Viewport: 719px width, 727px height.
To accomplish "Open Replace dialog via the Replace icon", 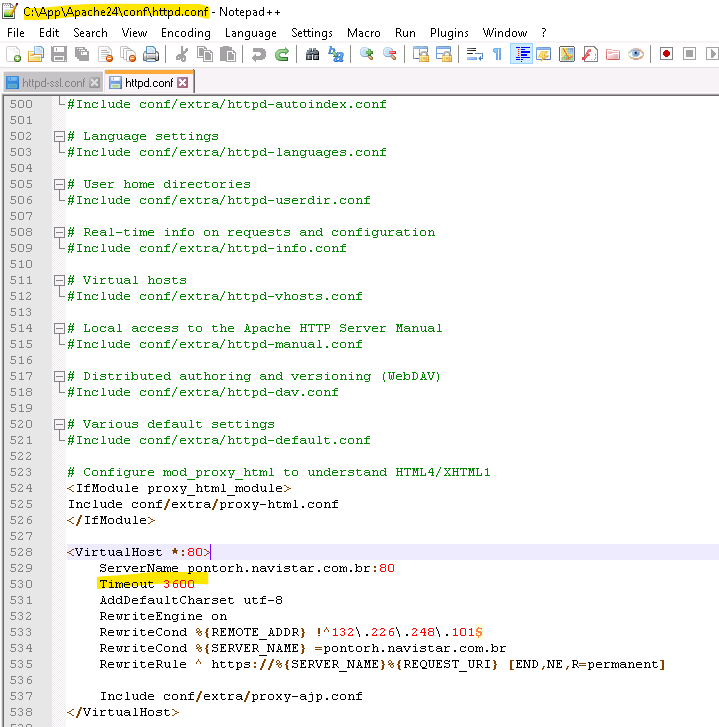I will tap(336, 54).
